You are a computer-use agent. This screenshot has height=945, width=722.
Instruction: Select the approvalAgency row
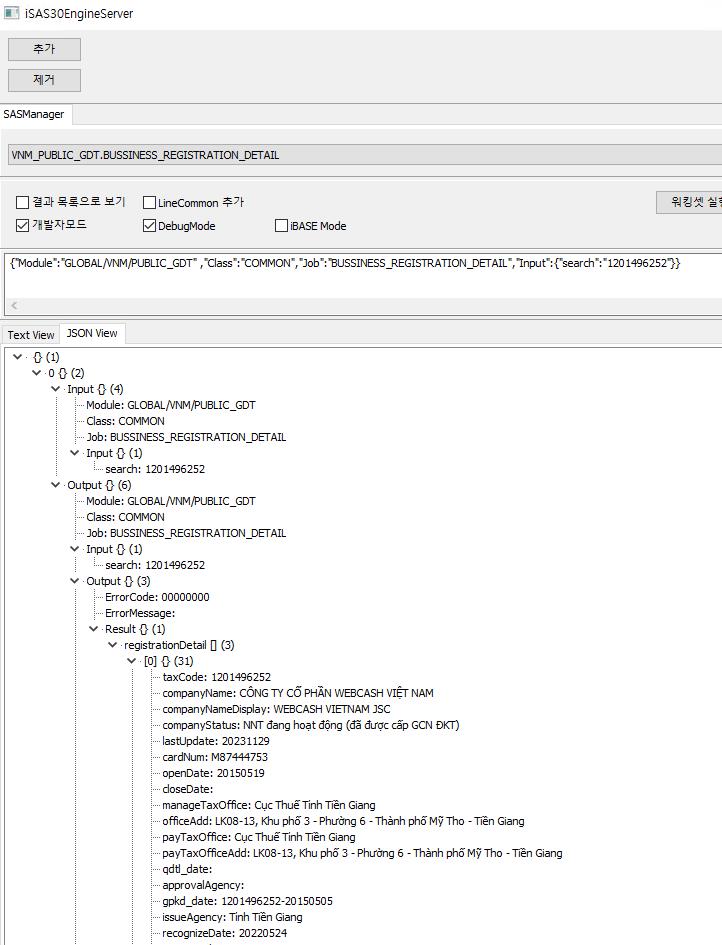(x=203, y=885)
